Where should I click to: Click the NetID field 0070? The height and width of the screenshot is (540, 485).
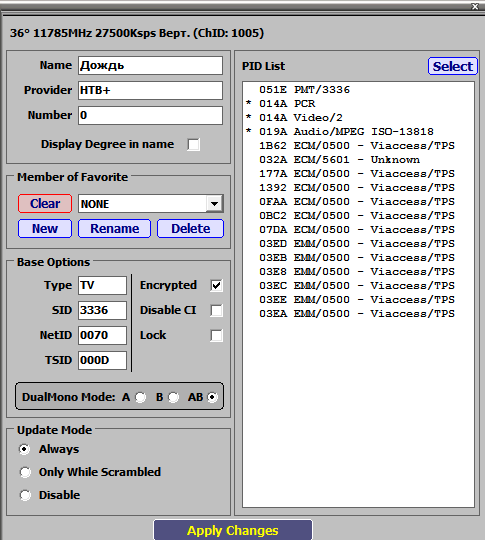coord(102,335)
